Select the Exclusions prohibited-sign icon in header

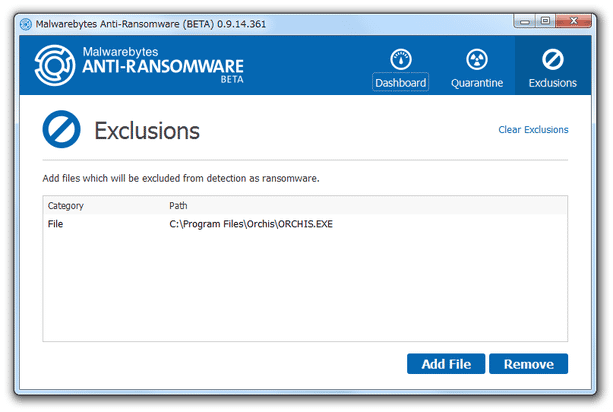coord(552,59)
